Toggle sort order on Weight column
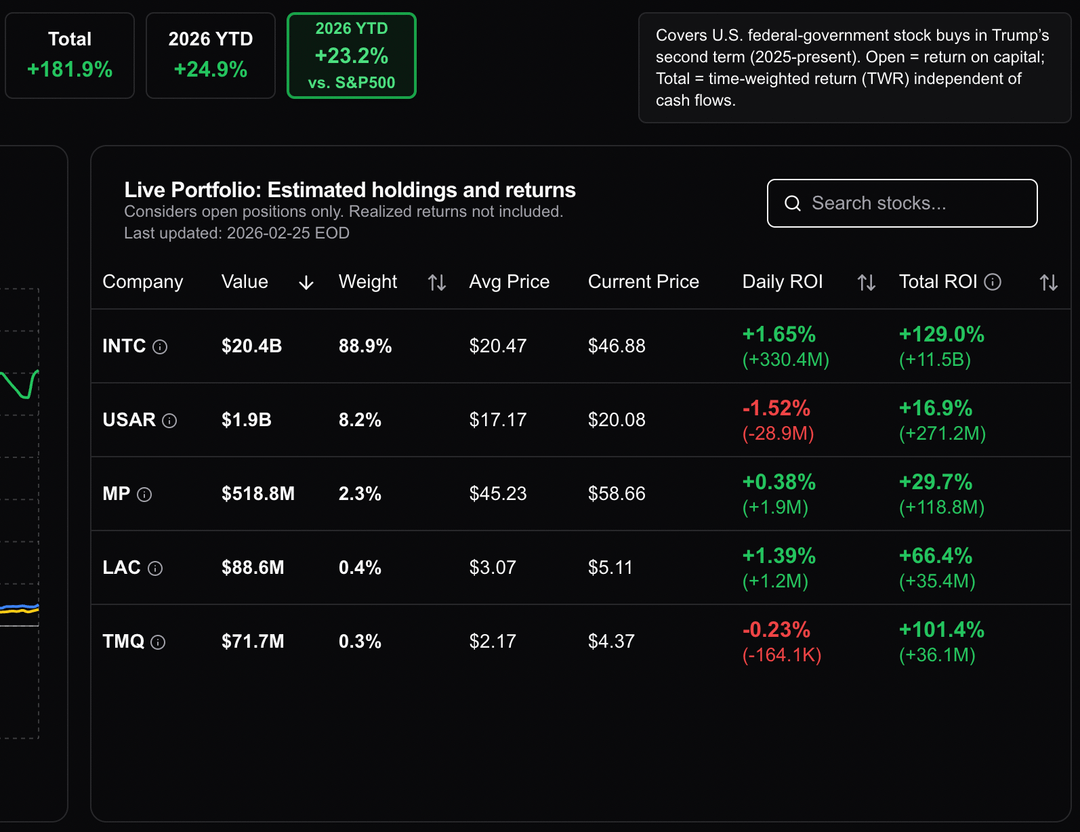Screen dimensions: 1080x832 437,283
